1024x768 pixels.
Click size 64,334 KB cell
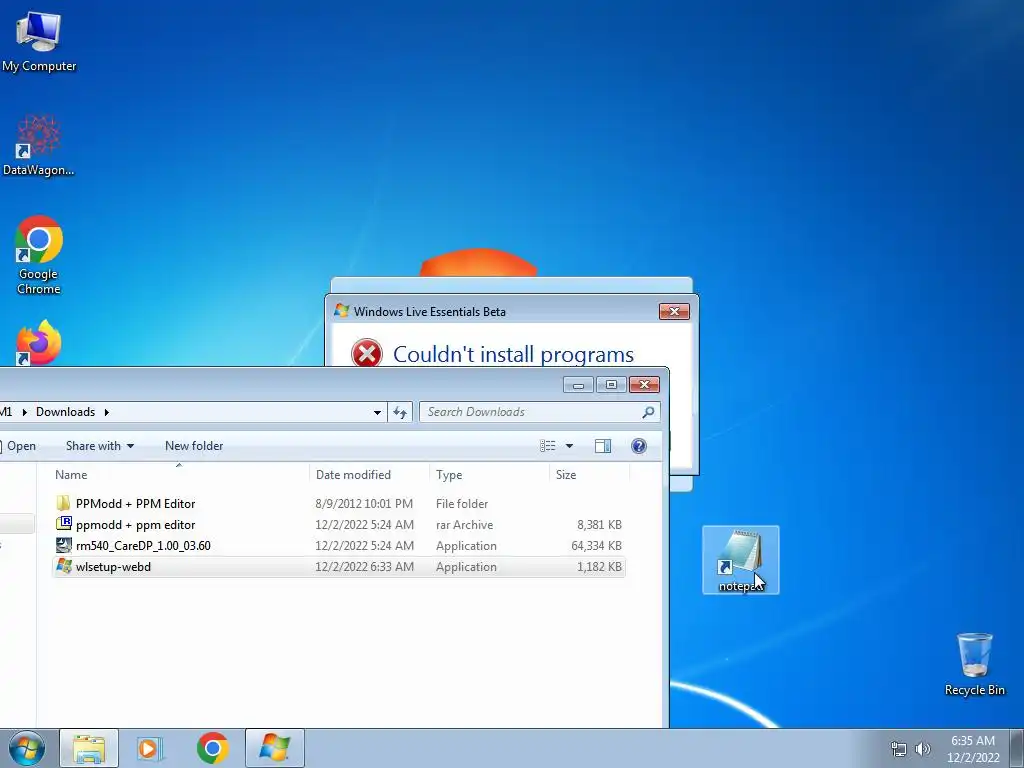(x=596, y=545)
